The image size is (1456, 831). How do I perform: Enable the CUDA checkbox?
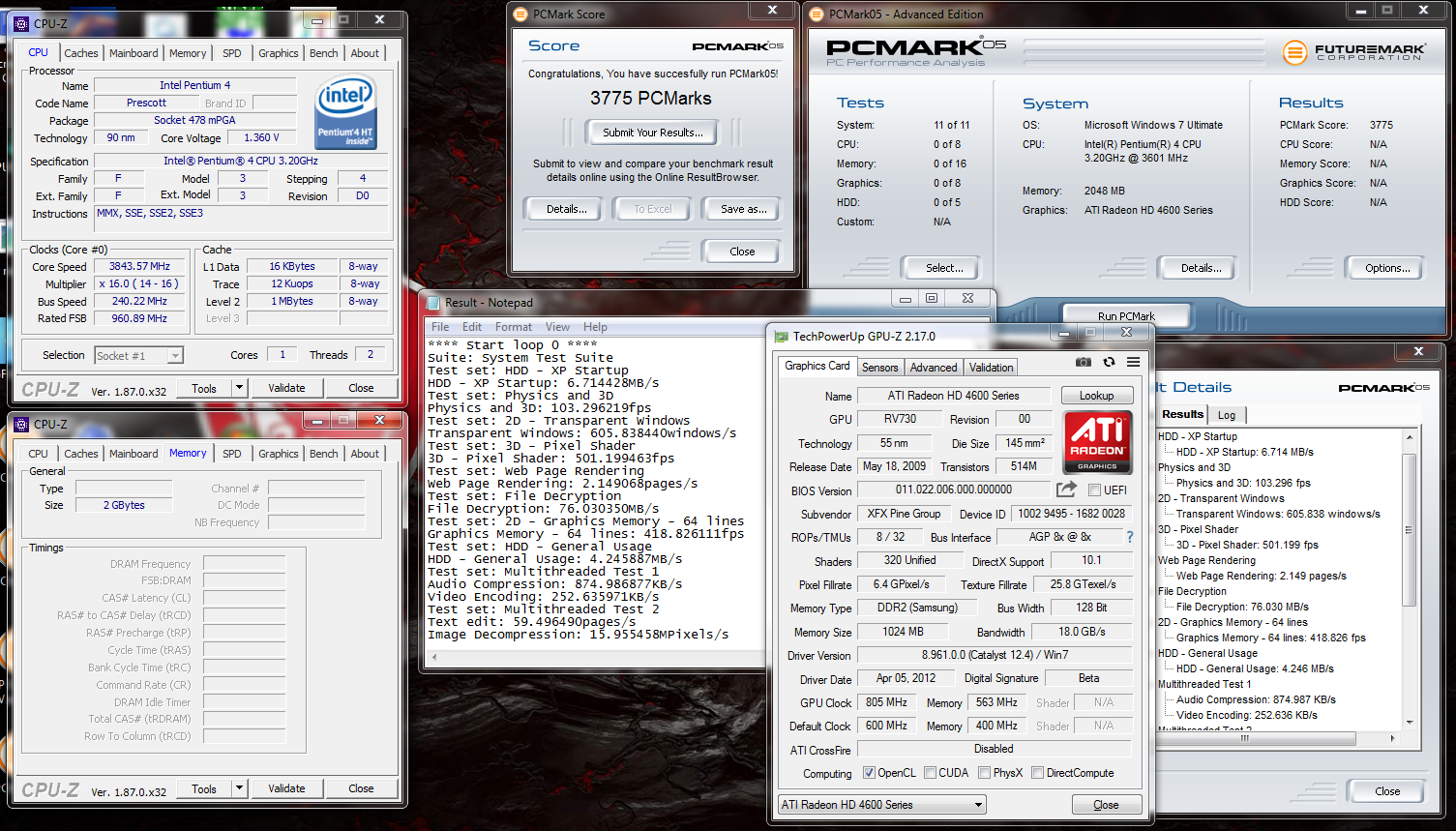[x=930, y=773]
